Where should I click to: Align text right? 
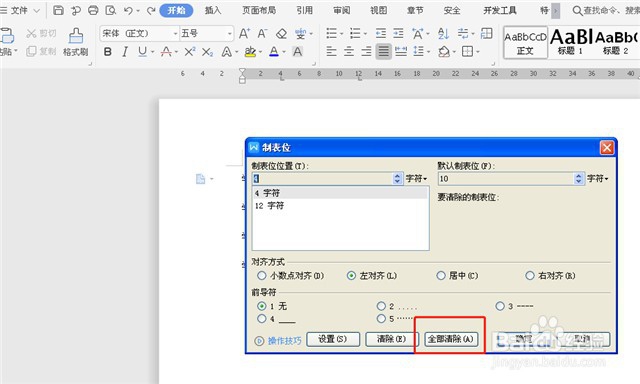367,52
